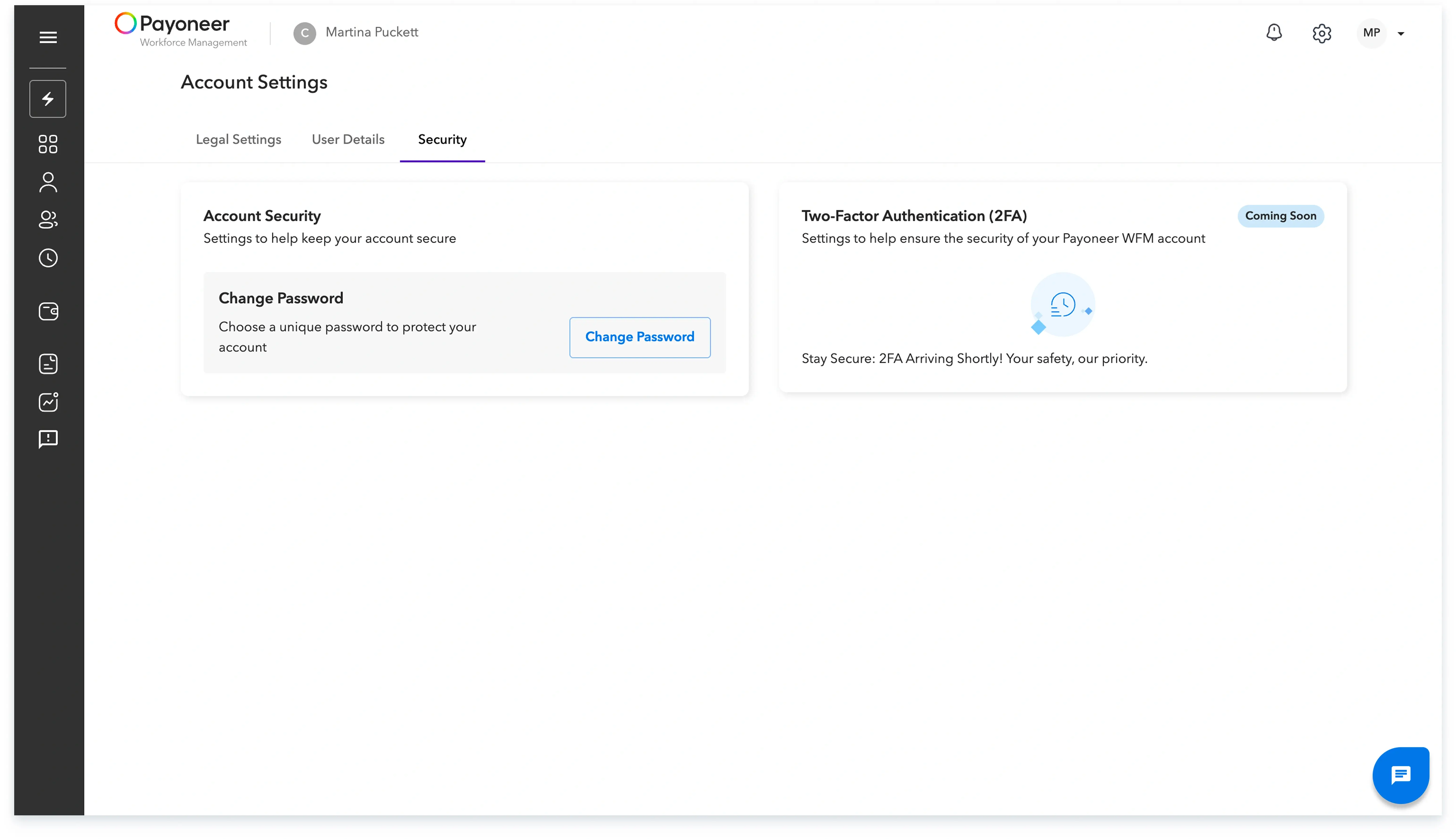Screen dimensions: 1456x839
Task: Click the Change Password button
Action: click(x=639, y=337)
